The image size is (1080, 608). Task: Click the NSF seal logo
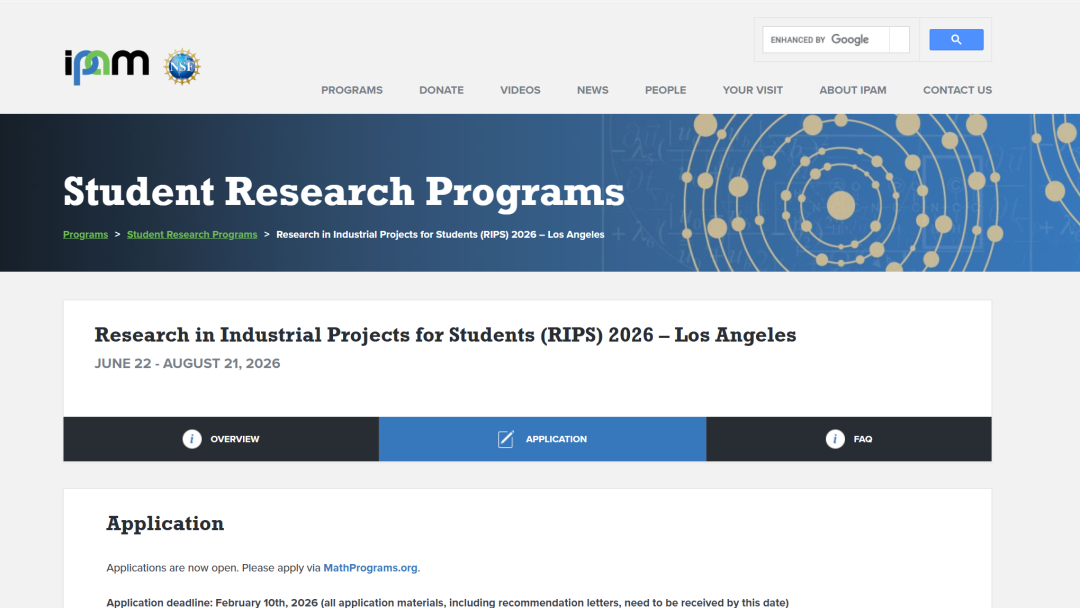pos(182,67)
